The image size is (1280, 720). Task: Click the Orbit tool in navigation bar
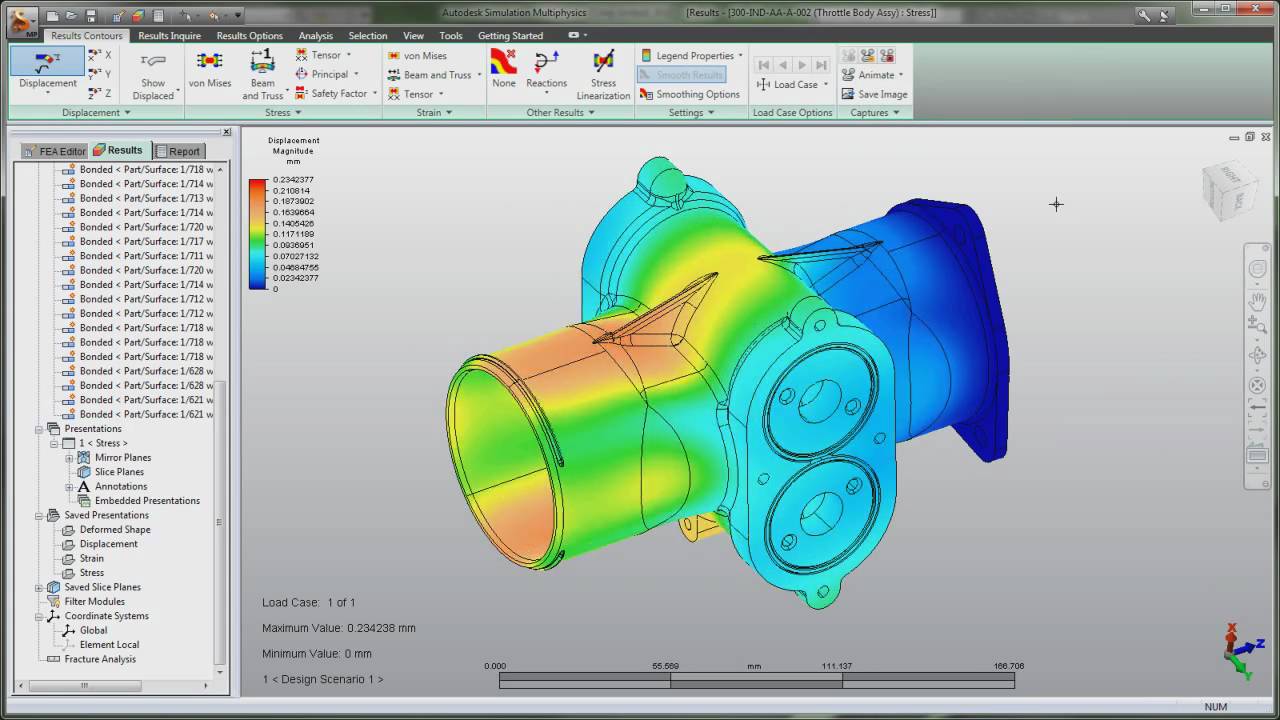(1258, 355)
